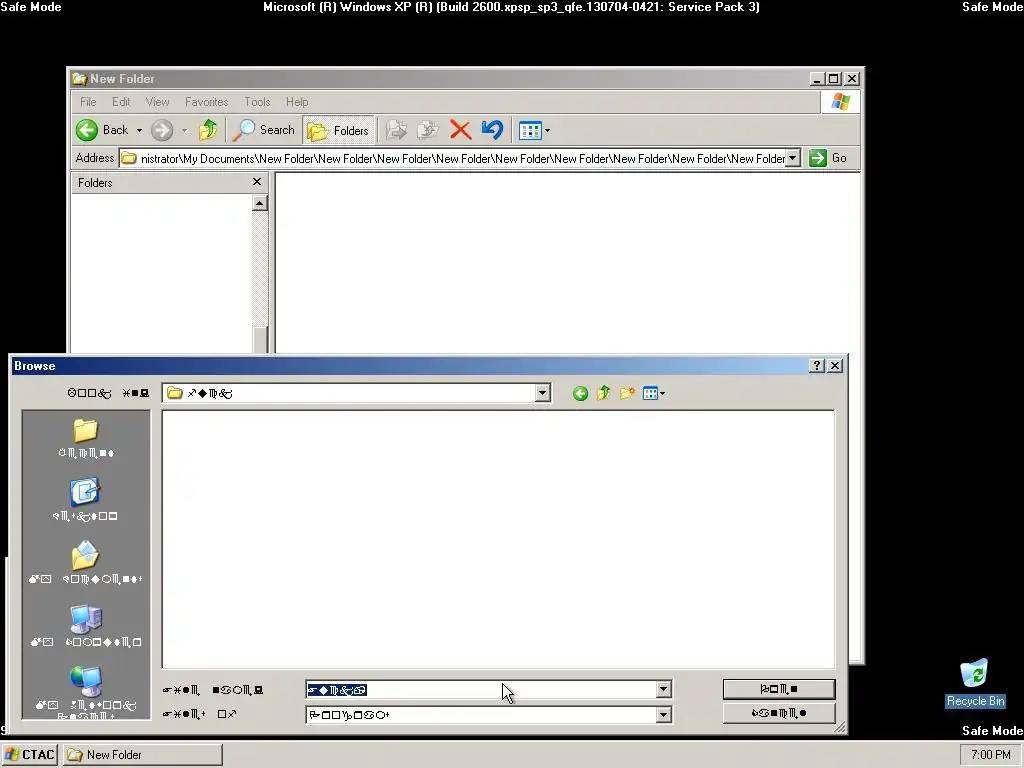Expand the files of type dropdown arrow
This screenshot has width=1024, height=768.
tap(664, 714)
